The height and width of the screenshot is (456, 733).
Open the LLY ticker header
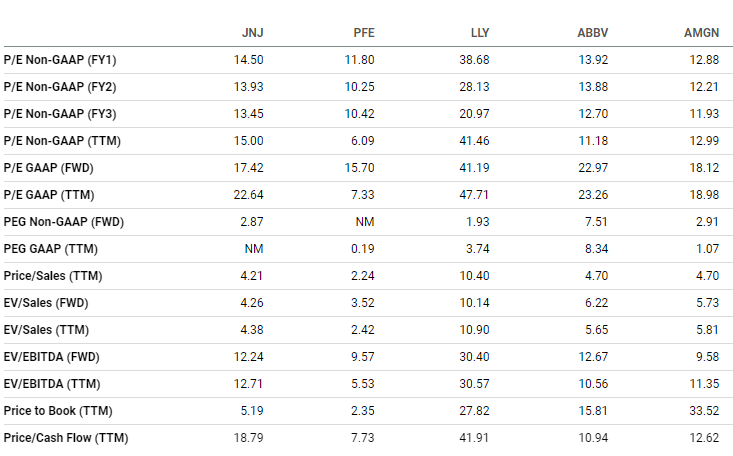tap(480, 33)
